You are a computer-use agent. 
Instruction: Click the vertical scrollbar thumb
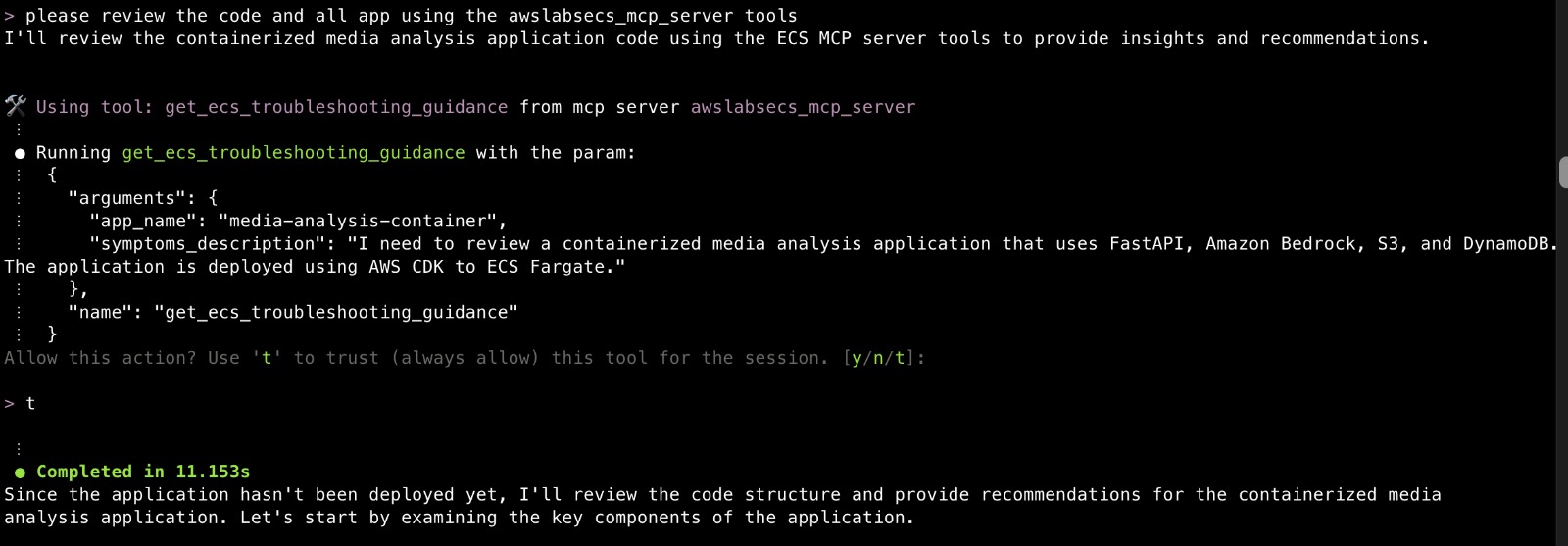[x=1562, y=172]
